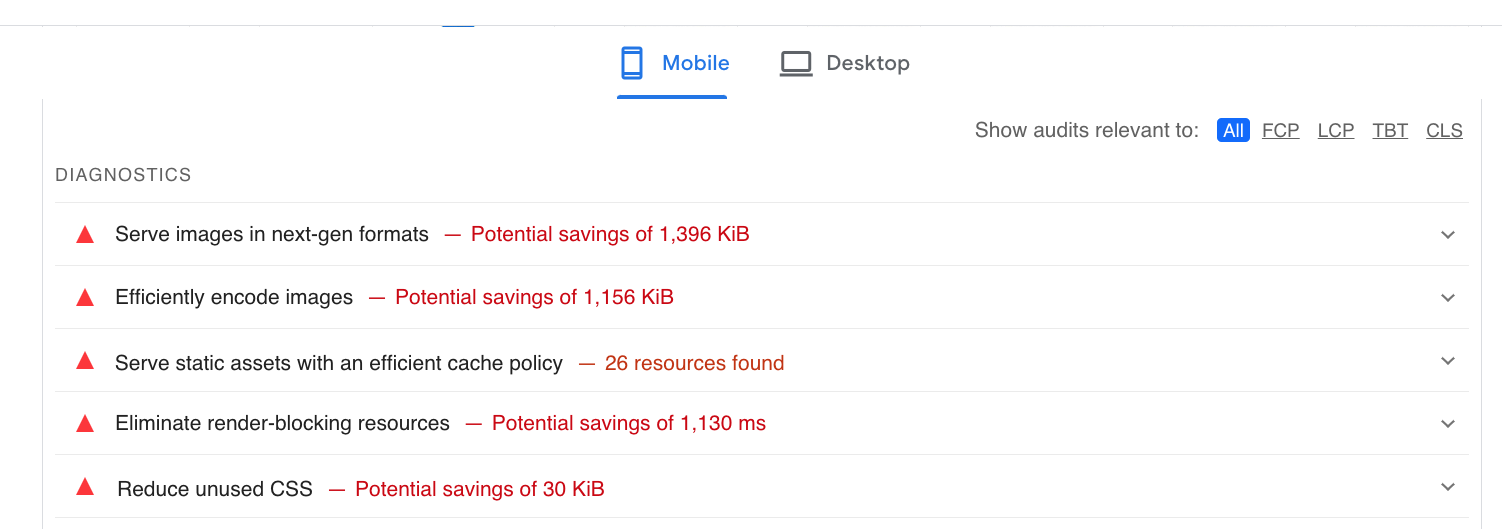Expand efficient cache policy audit chevron
Image resolution: width=1502 pixels, height=529 pixels.
click(x=1447, y=361)
